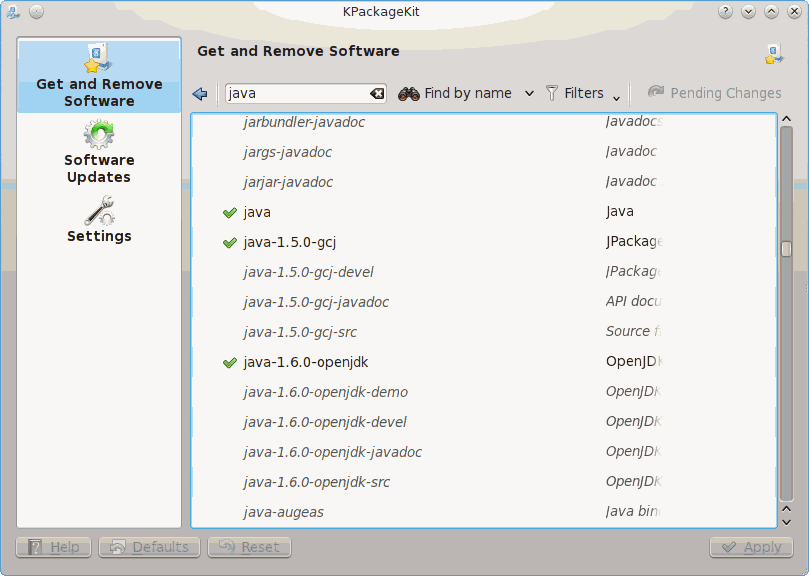
Task: Click the Help button
Action: (x=54, y=547)
